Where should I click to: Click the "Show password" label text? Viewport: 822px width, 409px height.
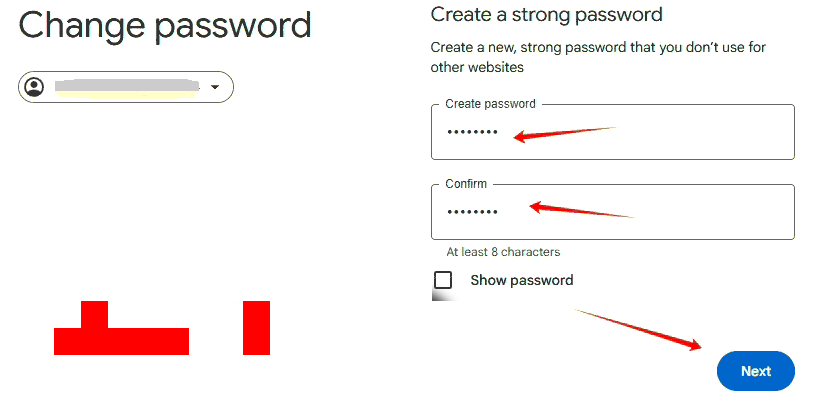click(x=521, y=280)
